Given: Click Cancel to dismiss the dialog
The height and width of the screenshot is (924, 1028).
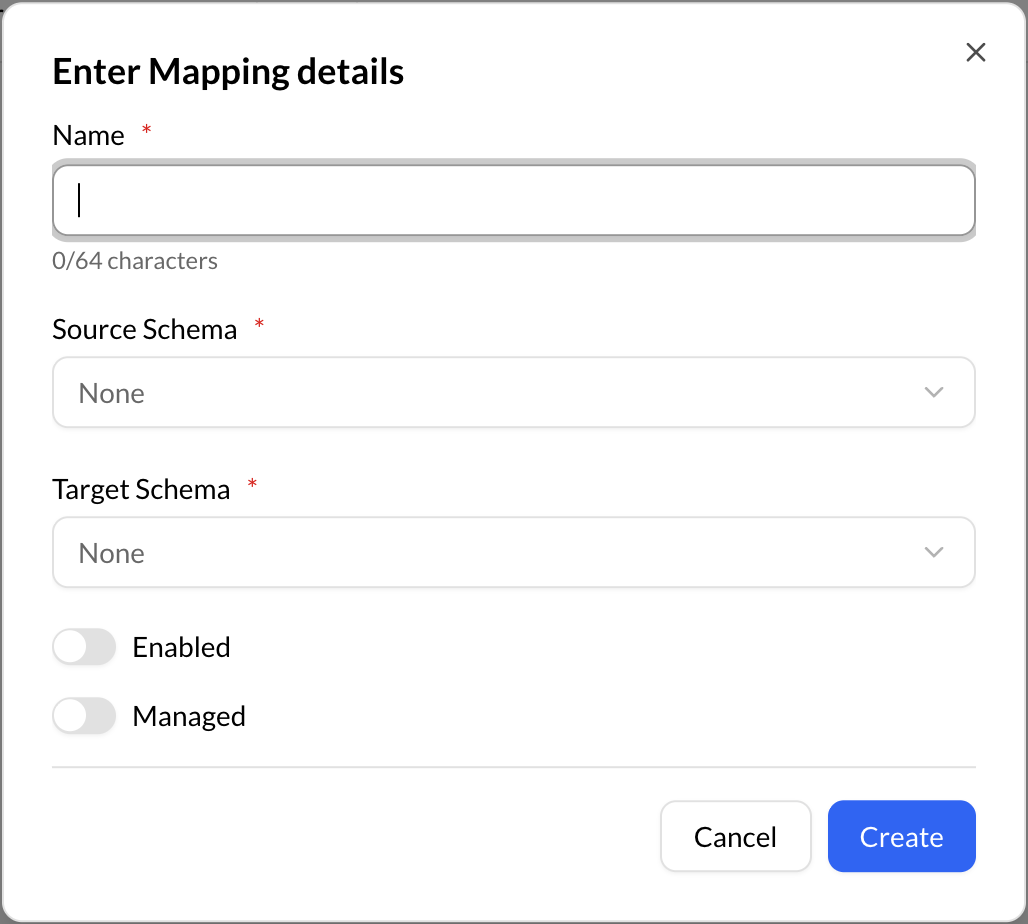Looking at the screenshot, I should tap(735, 836).
